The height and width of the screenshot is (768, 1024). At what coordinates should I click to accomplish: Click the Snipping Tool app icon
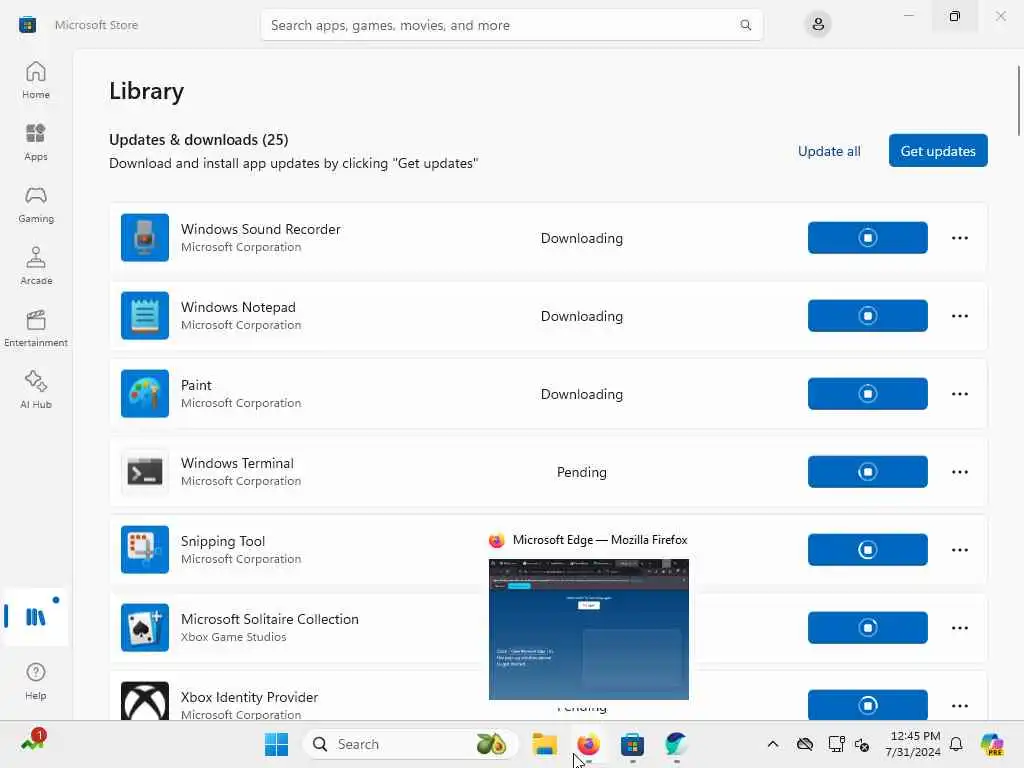coord(145,550)
